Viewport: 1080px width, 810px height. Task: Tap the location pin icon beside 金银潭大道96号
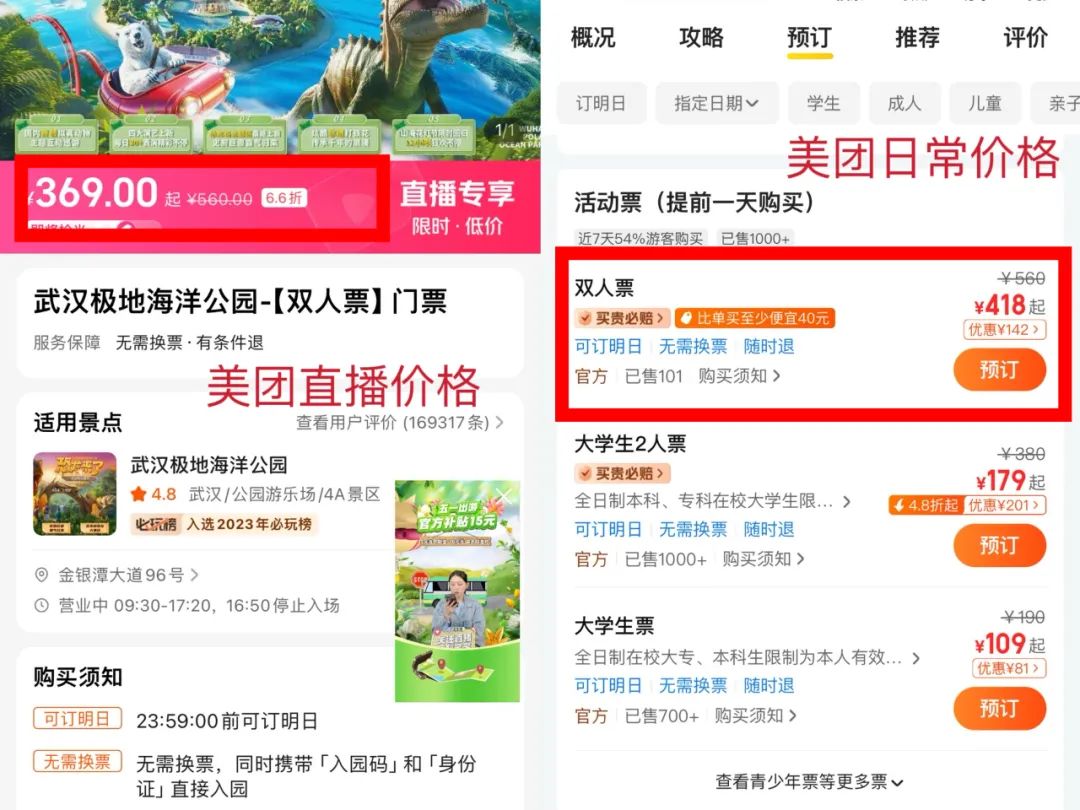click(41, 574)
